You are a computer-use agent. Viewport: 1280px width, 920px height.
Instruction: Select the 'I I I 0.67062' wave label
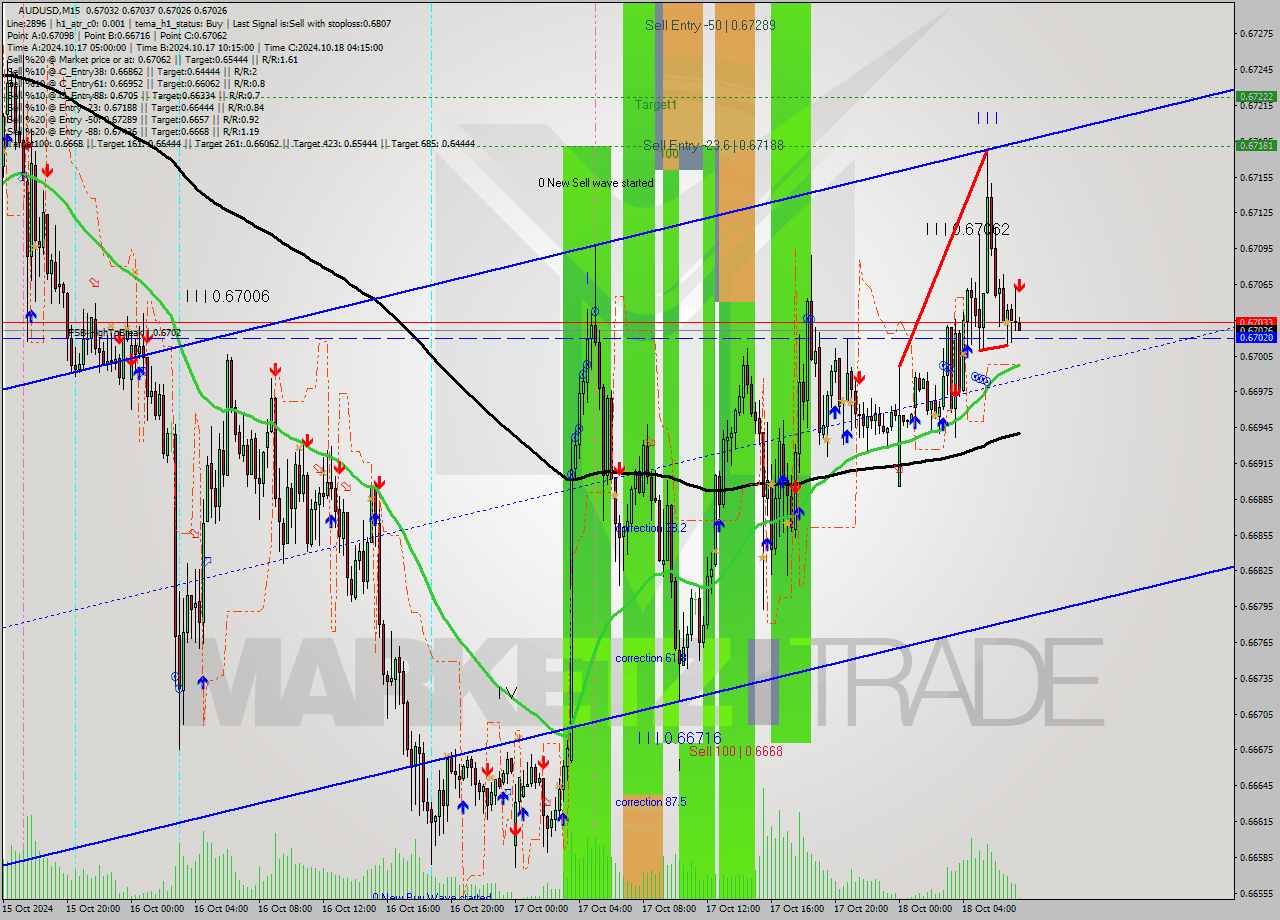[967, 229]
